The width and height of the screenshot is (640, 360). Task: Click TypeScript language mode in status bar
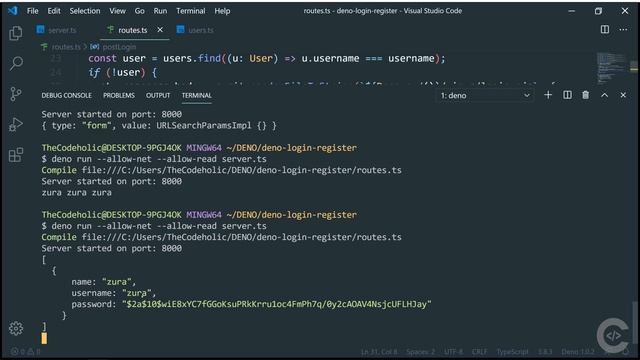click(512, 351)
